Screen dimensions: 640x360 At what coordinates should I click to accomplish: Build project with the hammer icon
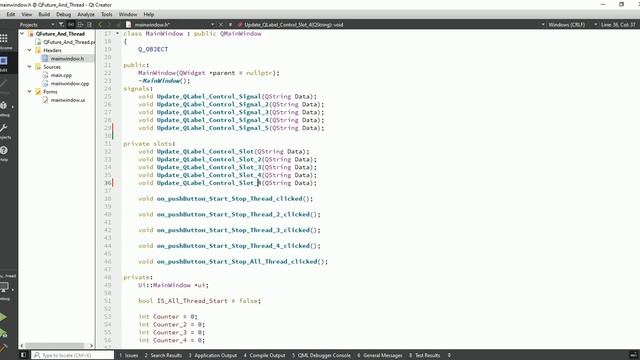tap(3, 348)
